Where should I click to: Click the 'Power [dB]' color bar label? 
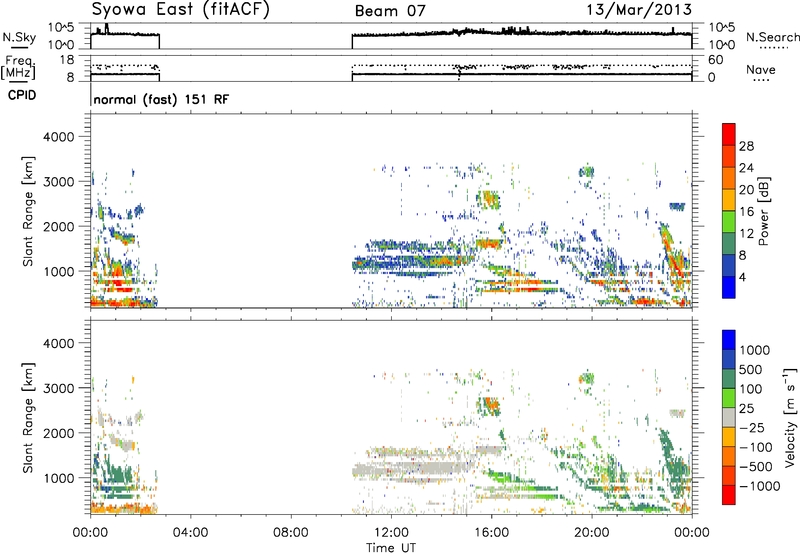763,211
